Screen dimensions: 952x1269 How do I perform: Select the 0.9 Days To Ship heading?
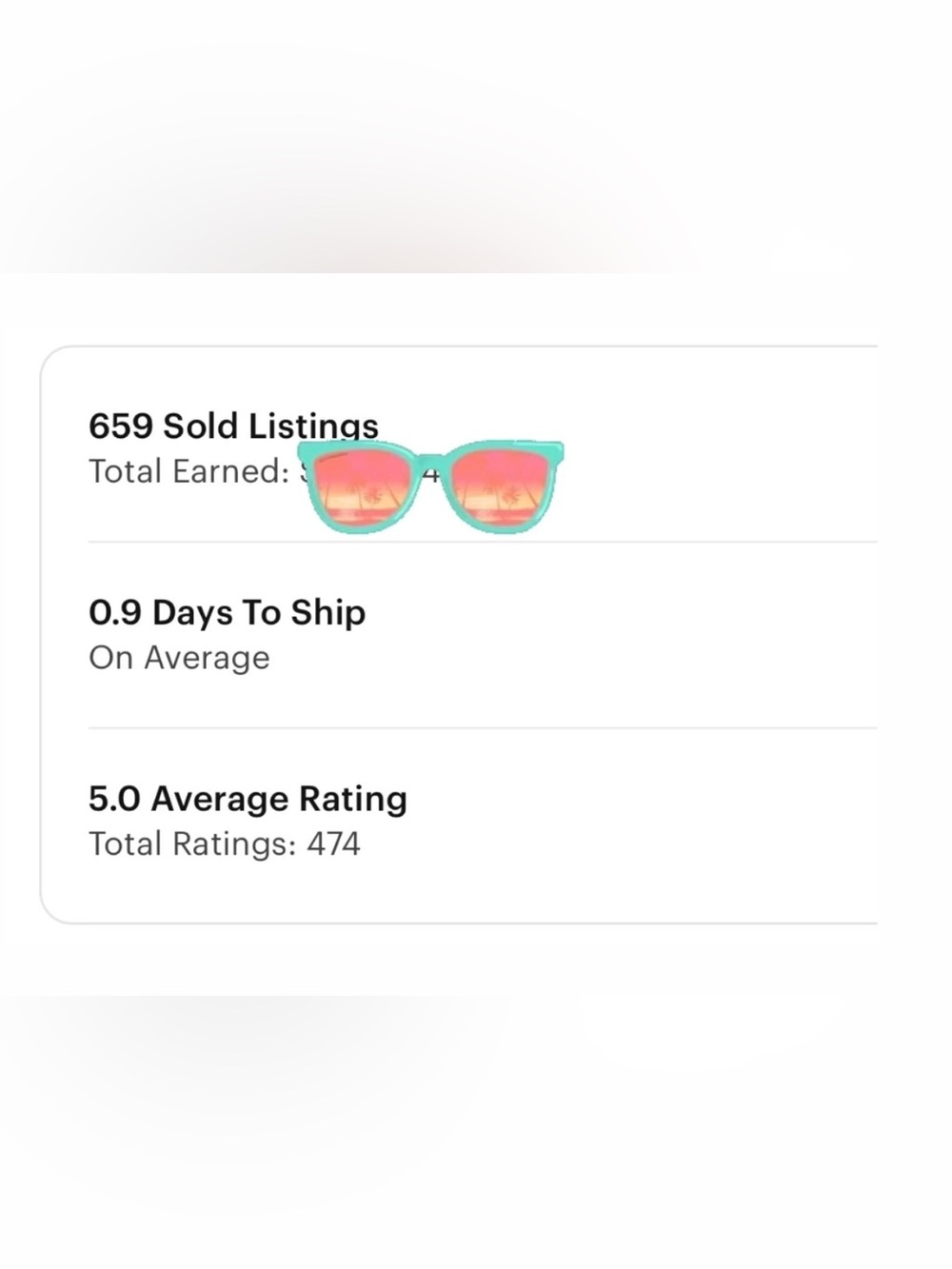[227, 612]
